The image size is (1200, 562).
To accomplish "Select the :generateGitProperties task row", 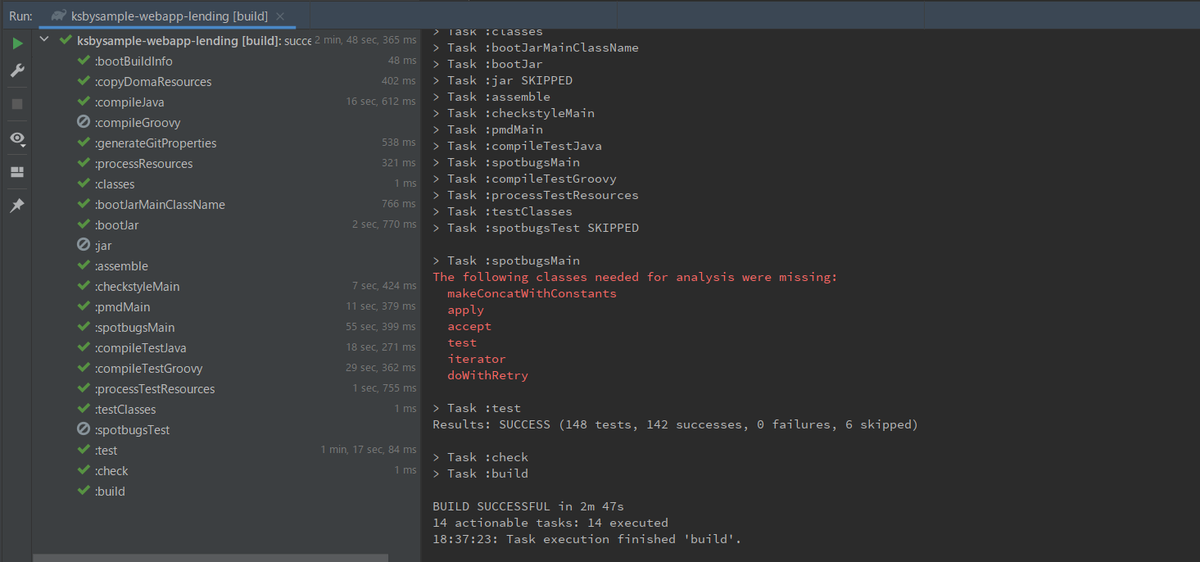I will pos(226,143).
